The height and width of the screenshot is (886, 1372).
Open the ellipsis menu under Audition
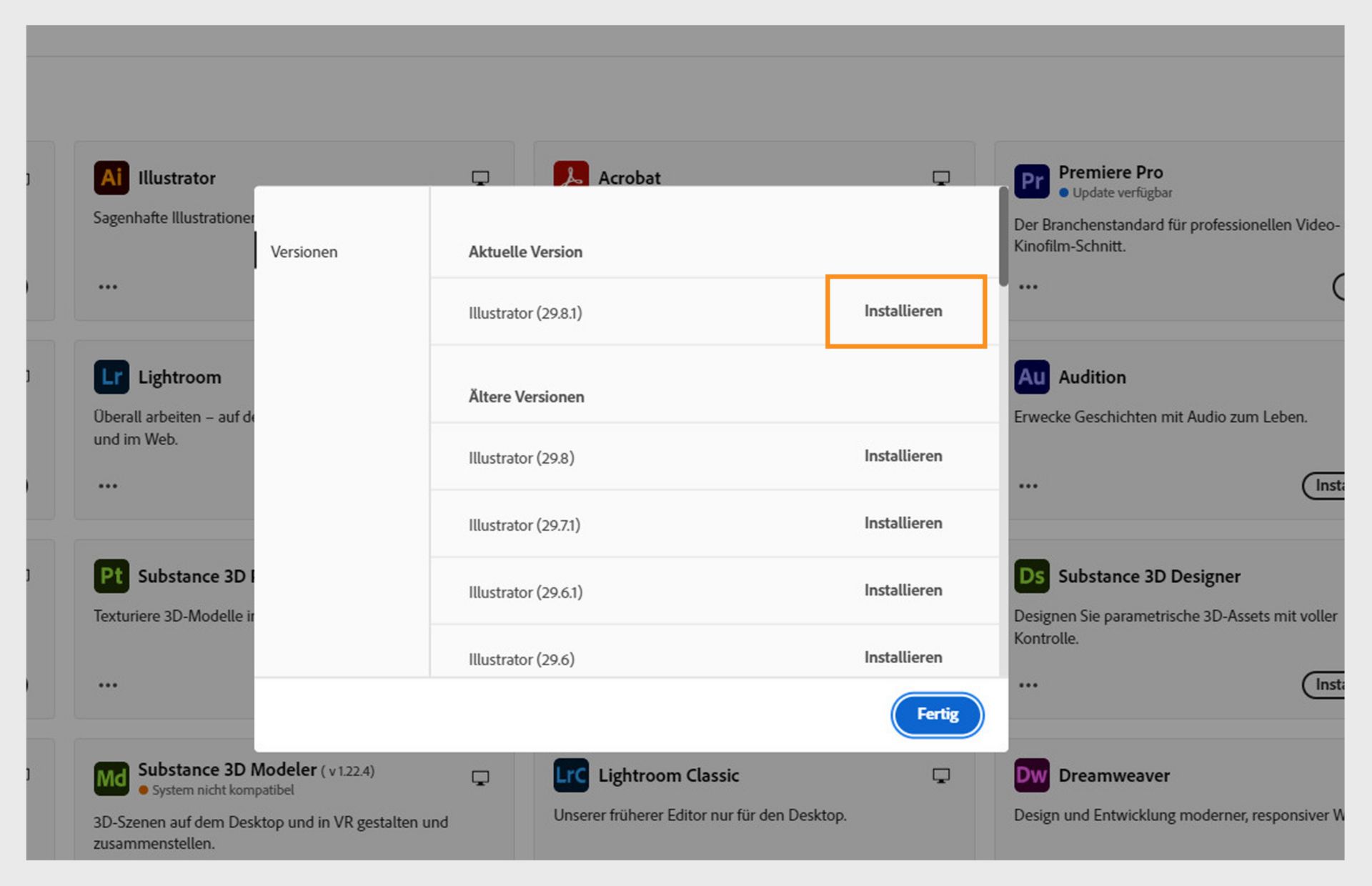(x=1029, y=485)
